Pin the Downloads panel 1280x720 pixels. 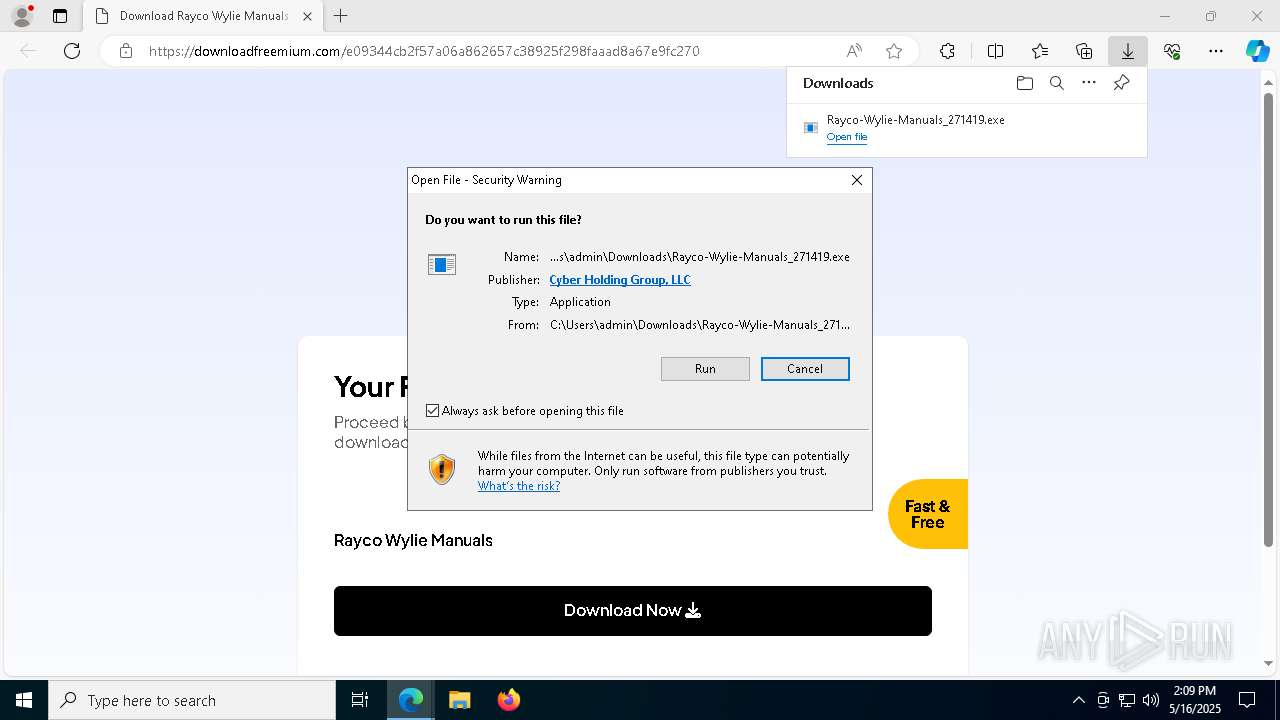coord(1121,83)
